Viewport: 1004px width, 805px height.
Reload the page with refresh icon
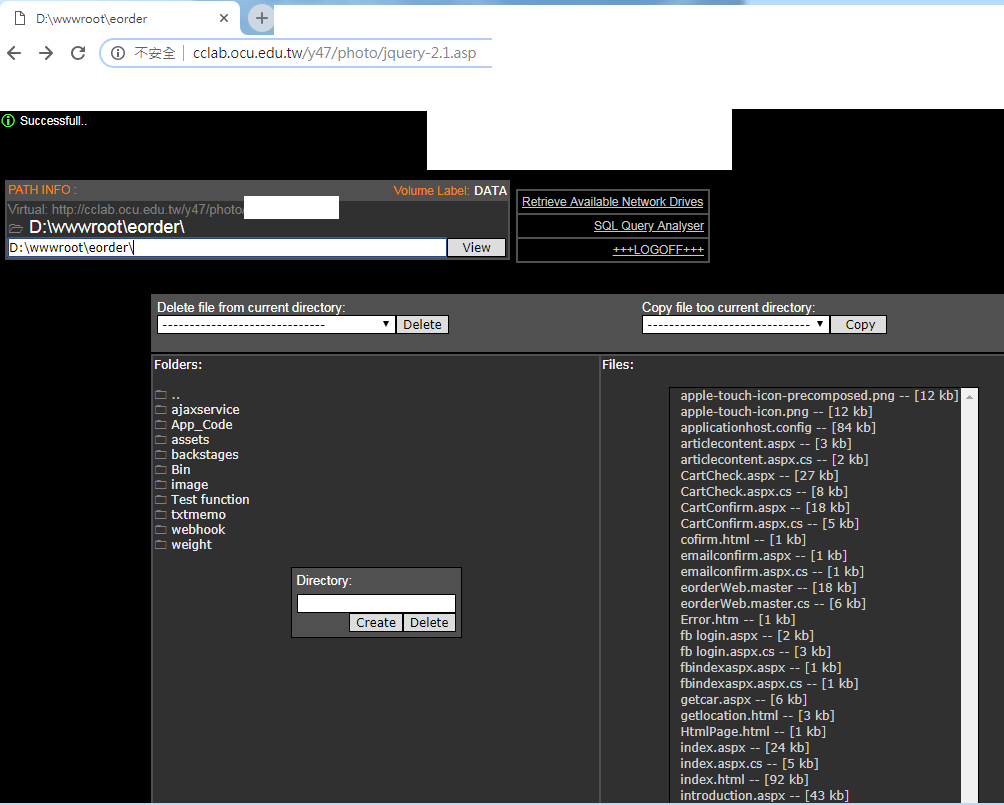click(78, 53)
